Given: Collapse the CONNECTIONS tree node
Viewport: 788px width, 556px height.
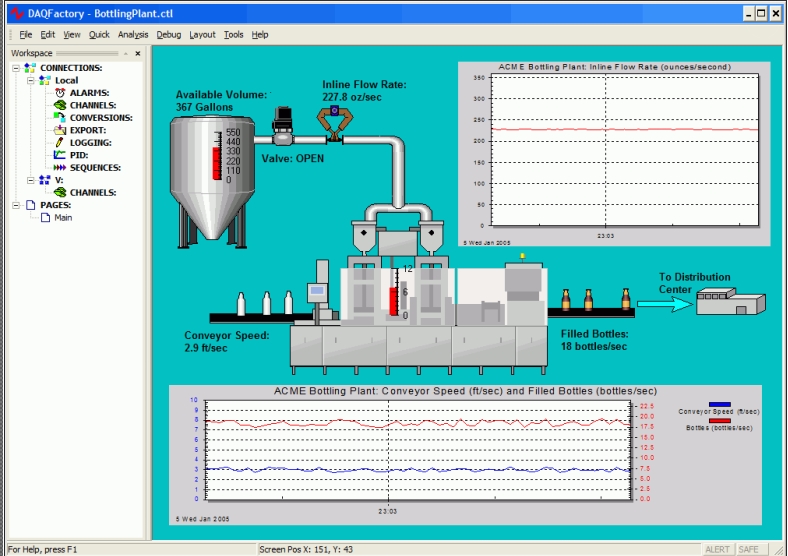Looking at the screenshot, I should (x=16, y=67).
